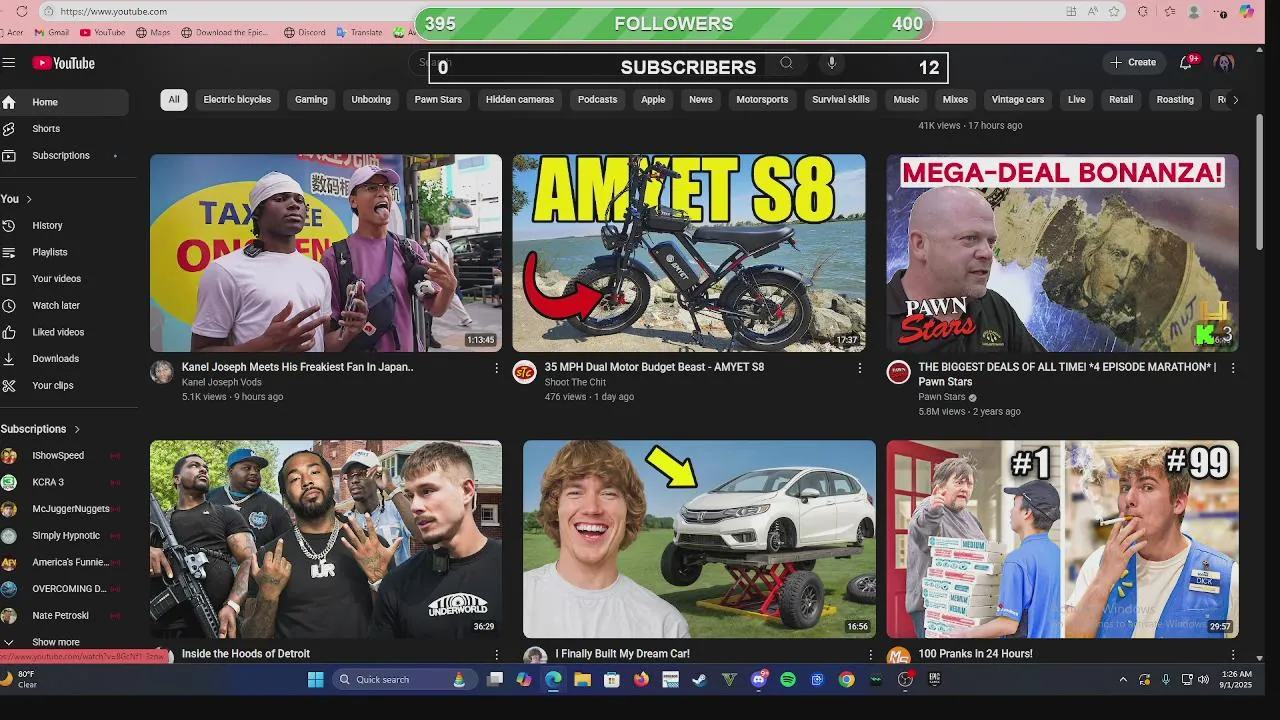Image resolution: width=1280 pixels, height=720 pixels.
Task: Click the YouTube search magnifier button
Action: pos(786,63)
